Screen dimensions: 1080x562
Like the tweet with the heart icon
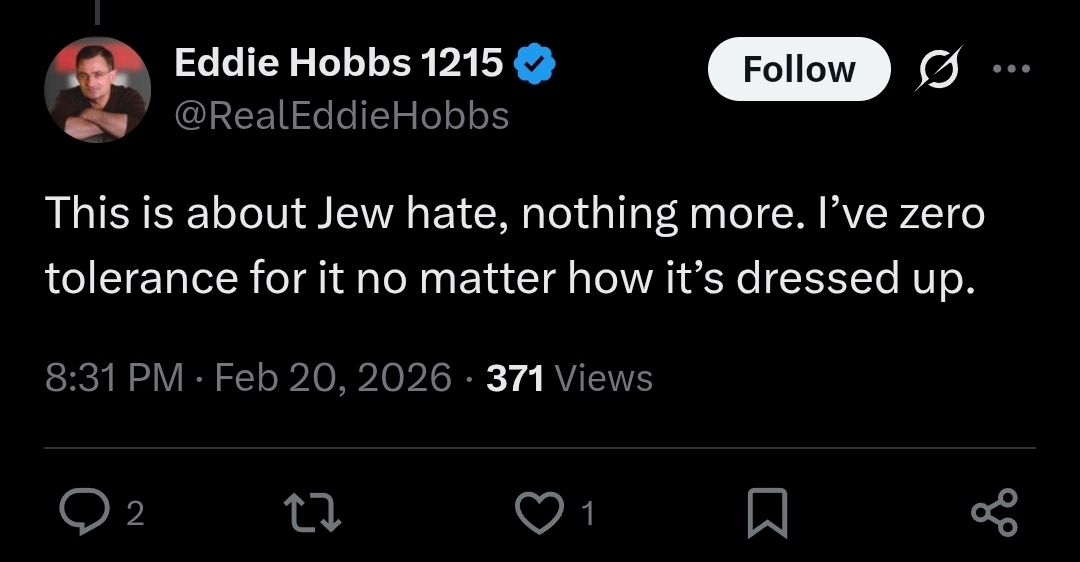coord(538,513)
